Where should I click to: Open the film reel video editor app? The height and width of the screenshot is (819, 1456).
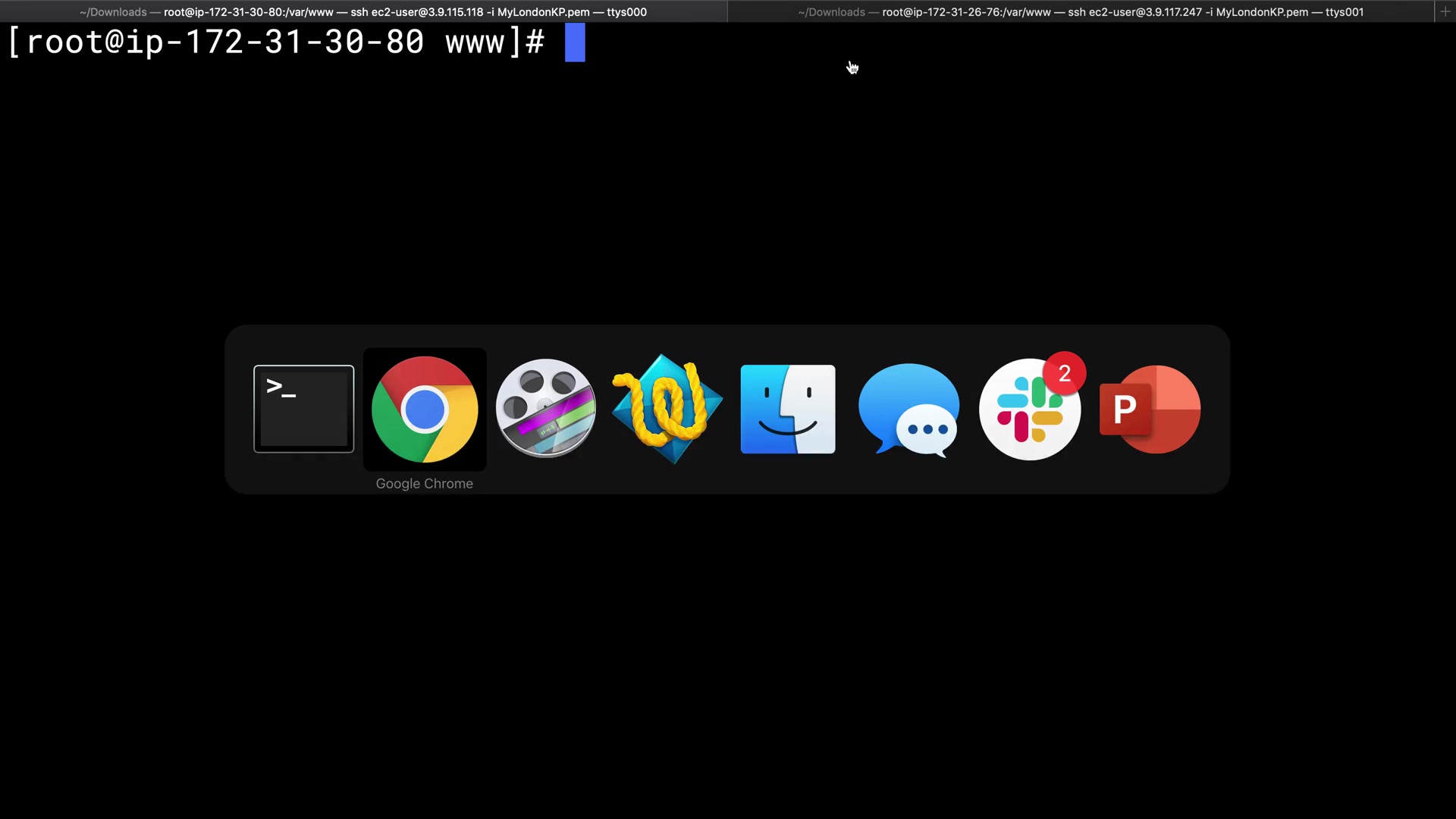[x=546, y=409]
